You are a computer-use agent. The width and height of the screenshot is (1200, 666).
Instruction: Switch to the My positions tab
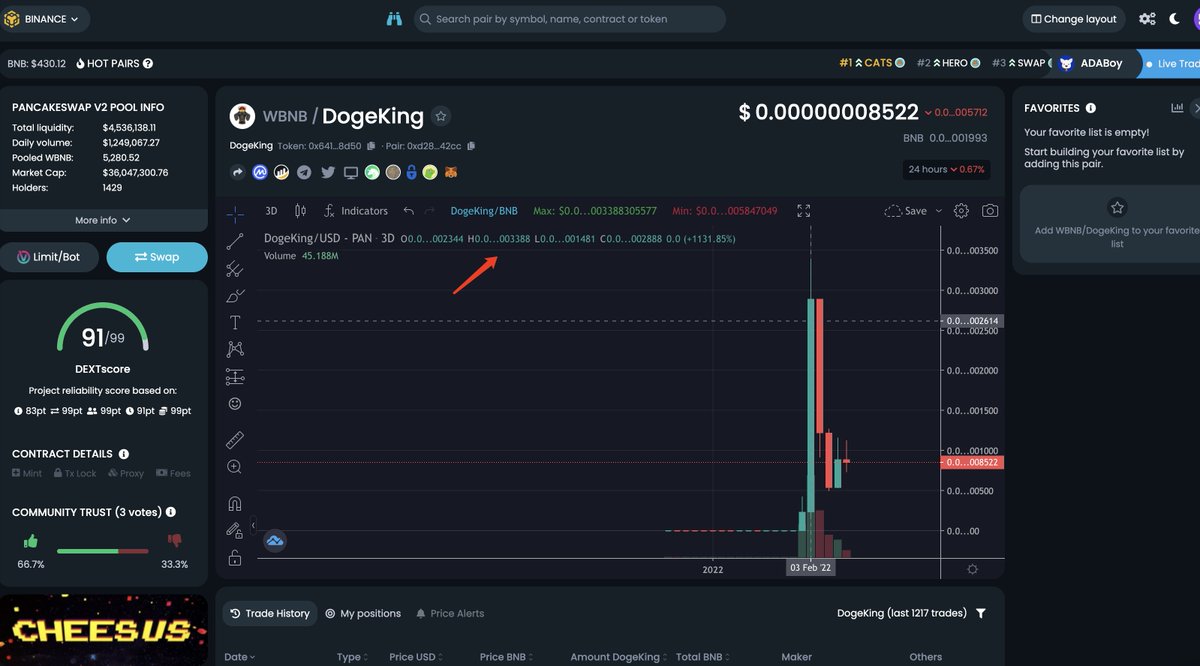(x=363, y=613)
